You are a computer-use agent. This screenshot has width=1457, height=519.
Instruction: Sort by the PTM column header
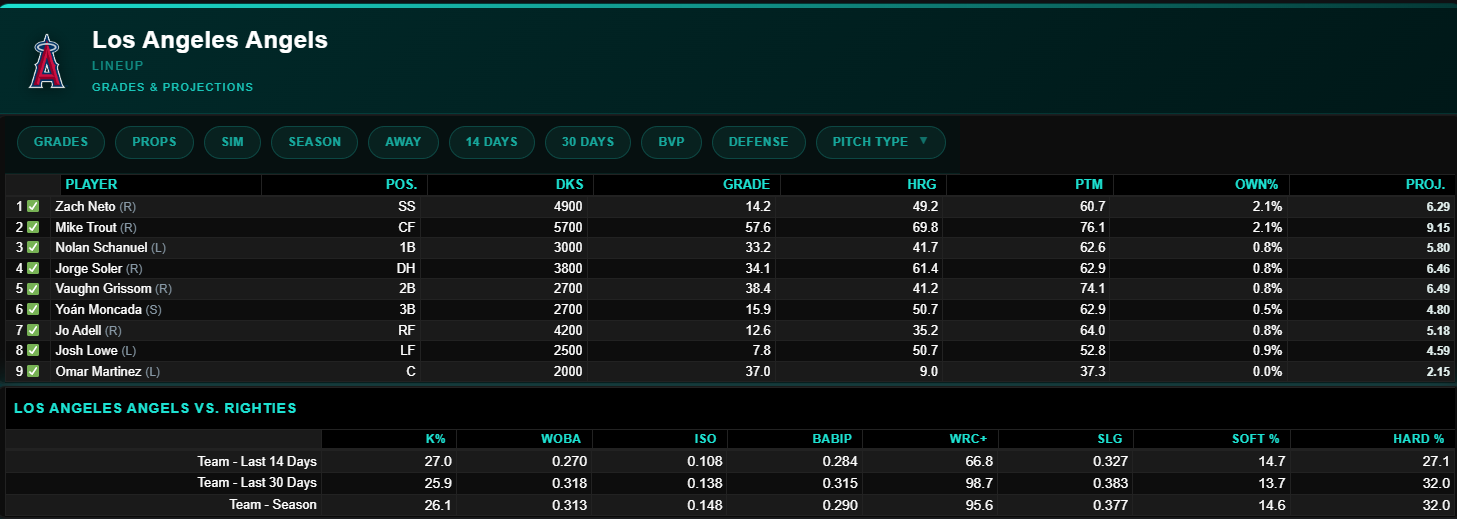click(x=1090, y=185)
